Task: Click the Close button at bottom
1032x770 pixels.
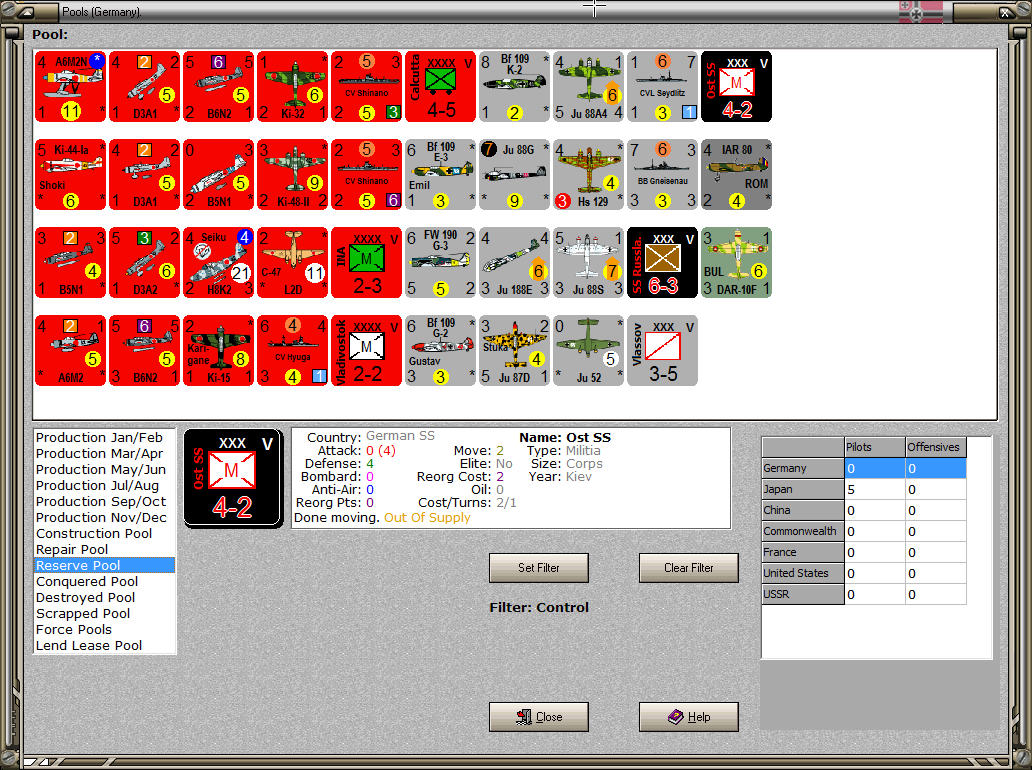Action: click(x=538, y=717)
